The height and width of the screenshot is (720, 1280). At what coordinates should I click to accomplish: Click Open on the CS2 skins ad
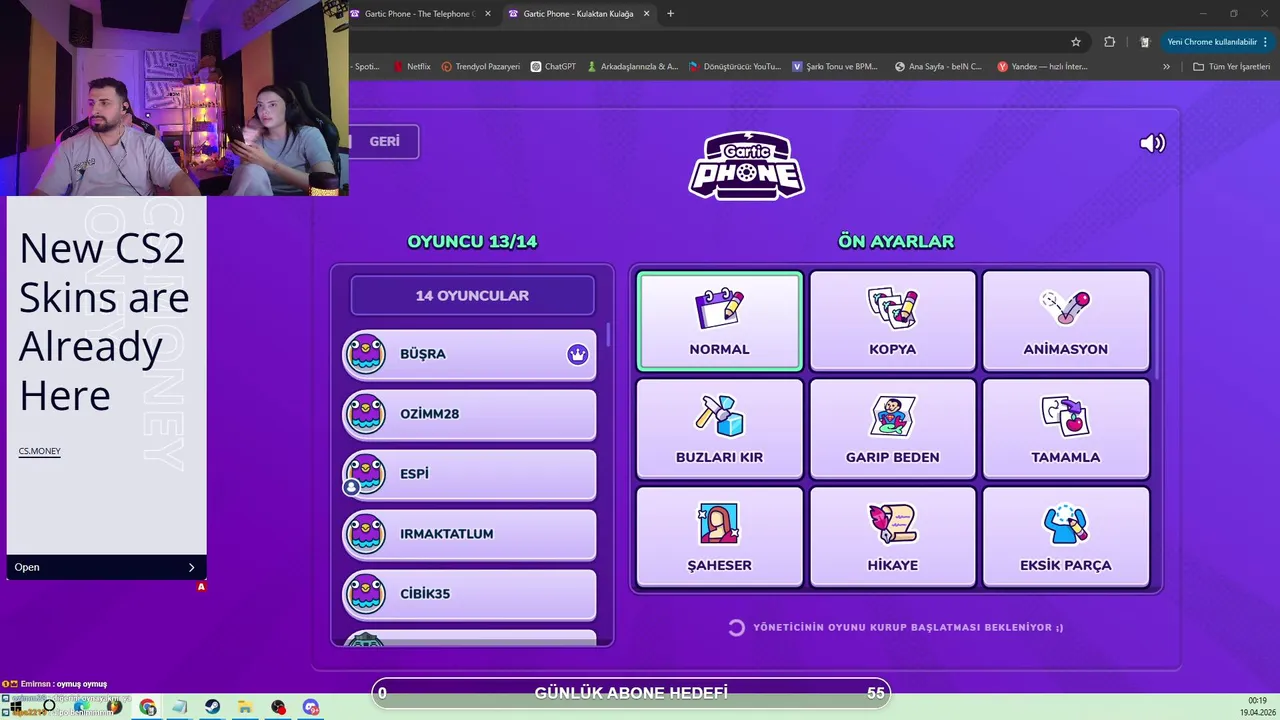pyautogui.click(x=106, y=567)
